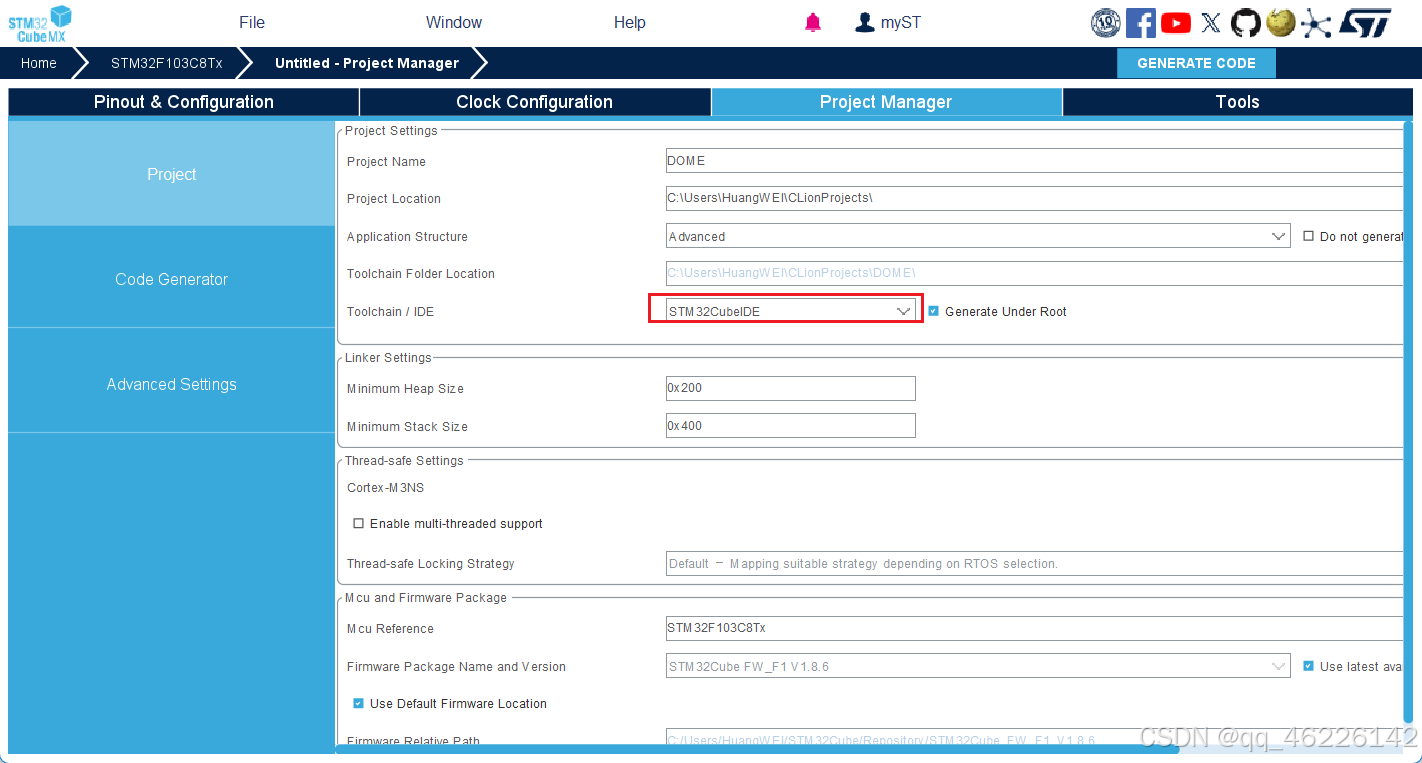Click Untitled - Project Manager breadcrumb
The width and height of the screenshot is (1422, 763).
[x=367, y=63]
